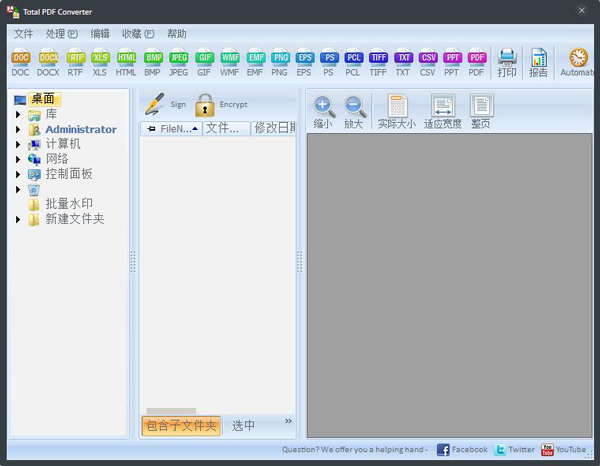Click the file list horizontal scrollbar
This screenshot has height=466, width=600.
171,411
